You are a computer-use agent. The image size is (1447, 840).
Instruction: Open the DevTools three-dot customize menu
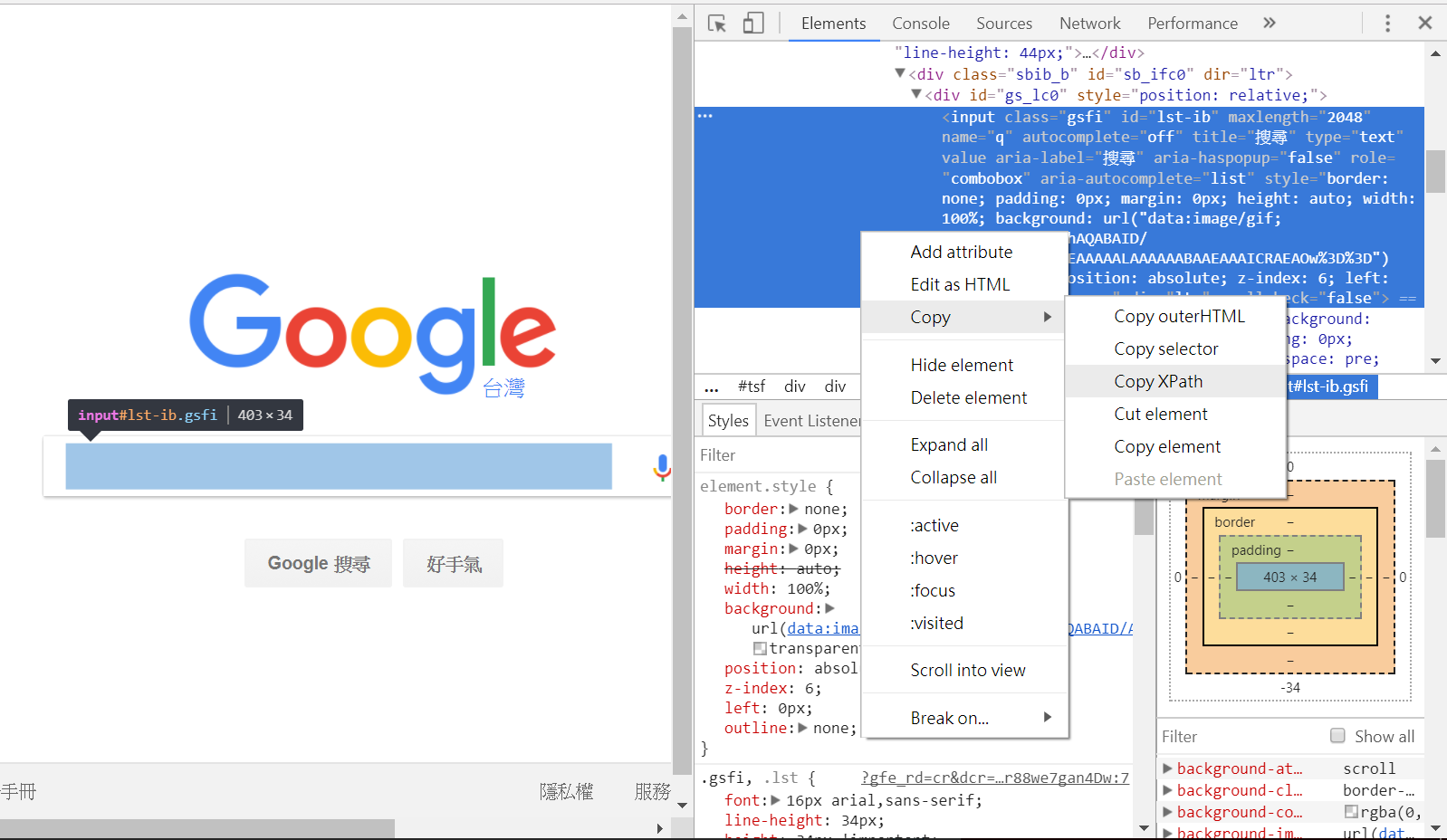(1387, 24)
